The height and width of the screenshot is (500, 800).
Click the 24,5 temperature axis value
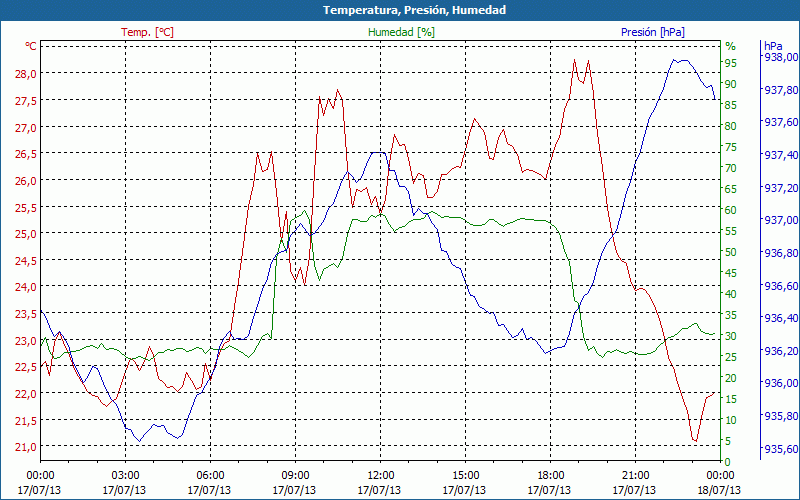27,260
